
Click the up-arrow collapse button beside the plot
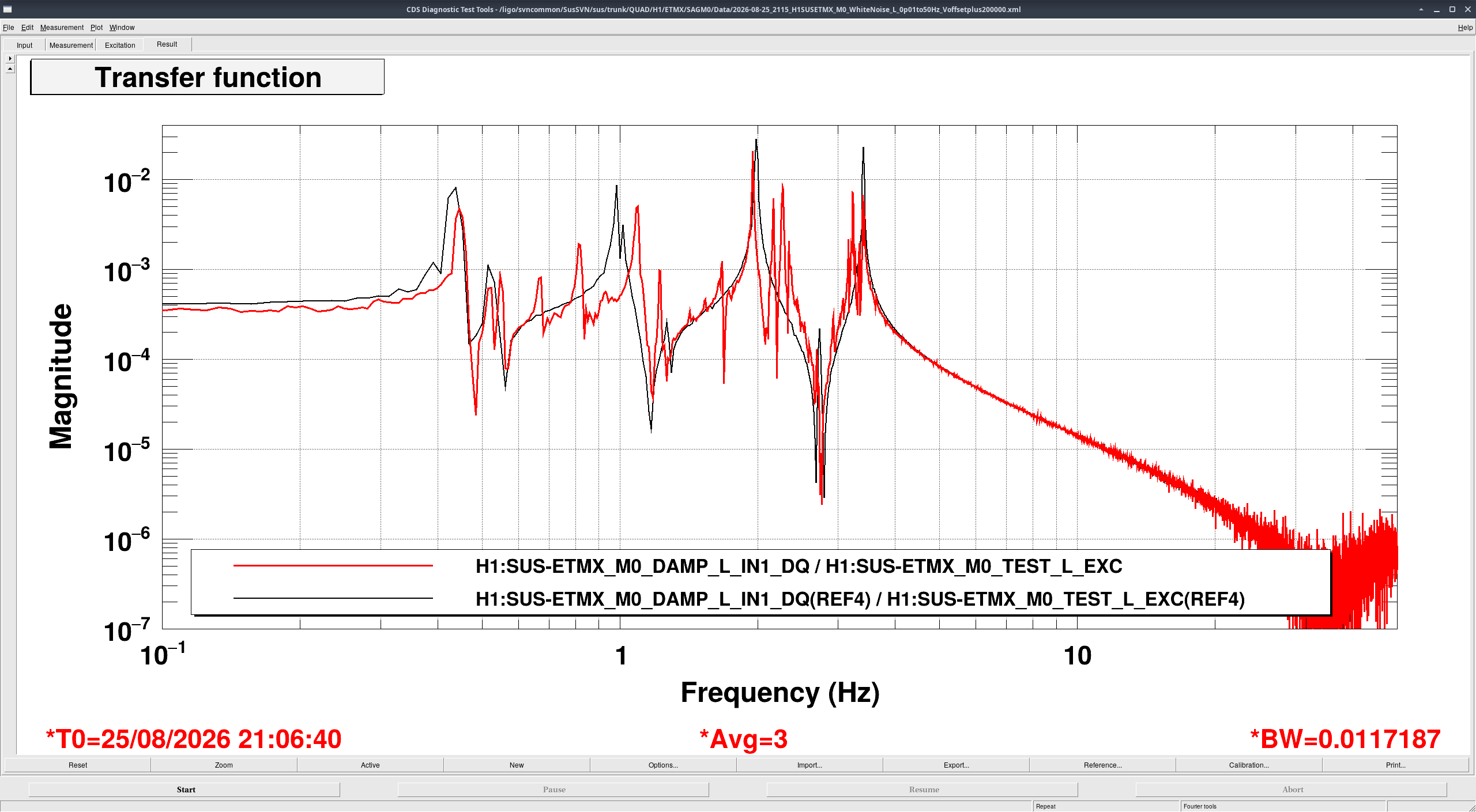pyautogui.click(x=10, y=69)
